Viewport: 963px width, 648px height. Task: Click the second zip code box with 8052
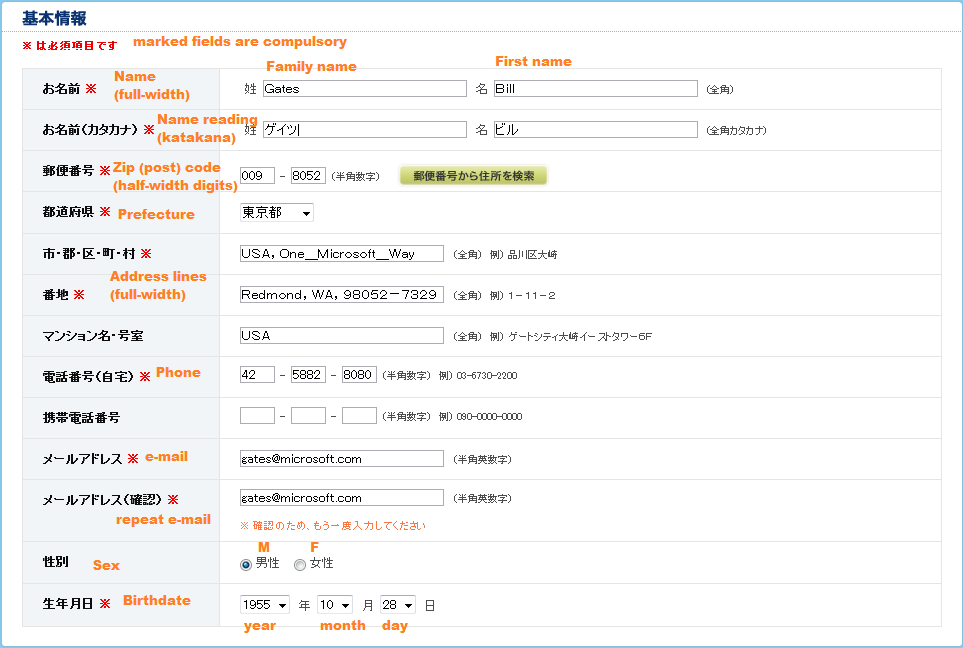tap(308, 176)
